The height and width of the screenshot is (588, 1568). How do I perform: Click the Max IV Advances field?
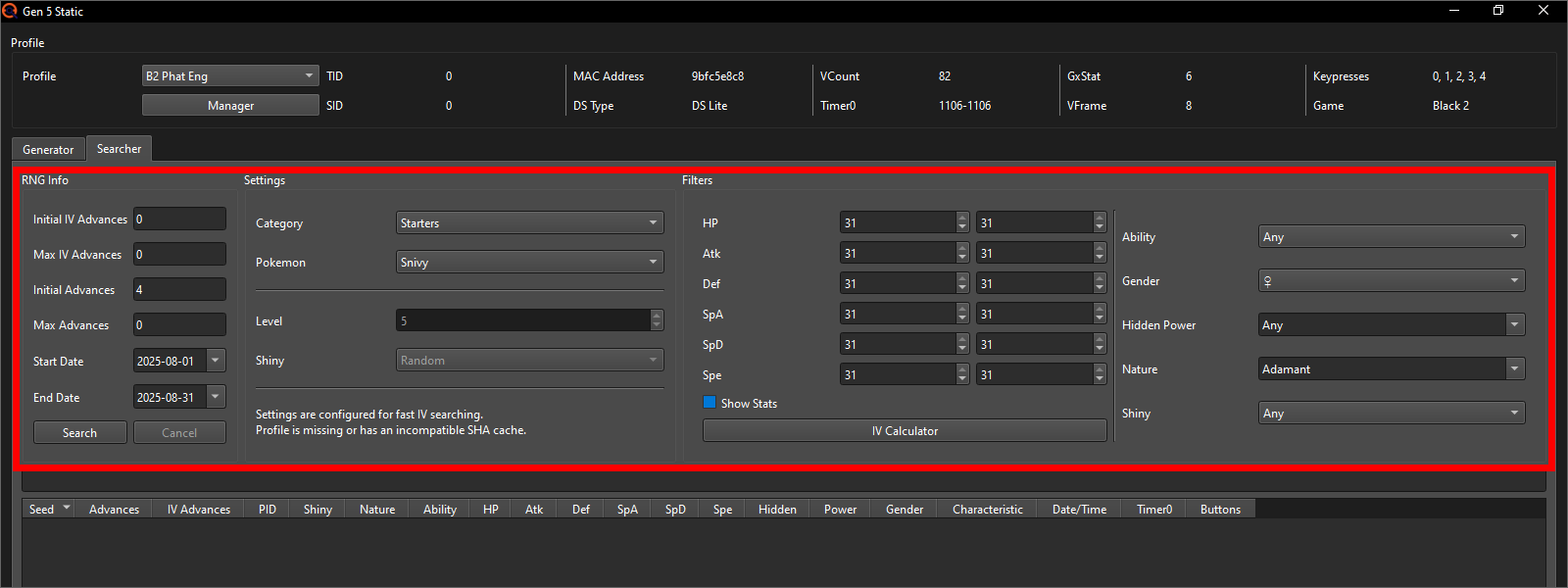pyautogui.click(x=179, y=254)
